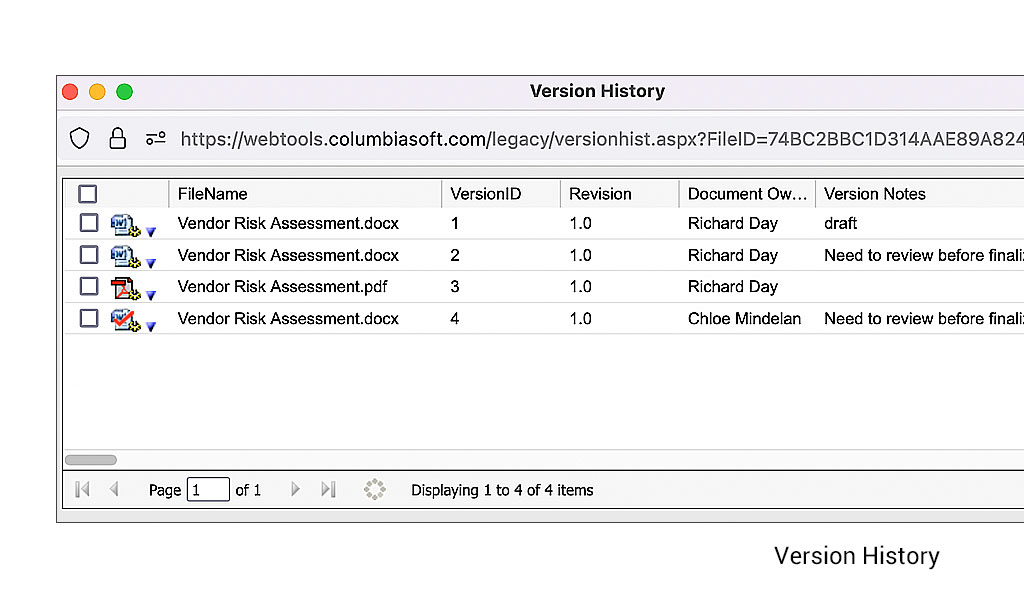
Task: Toggle the select-all checkbox in table header
Action: pyautogui.click(x=88, y=194)
